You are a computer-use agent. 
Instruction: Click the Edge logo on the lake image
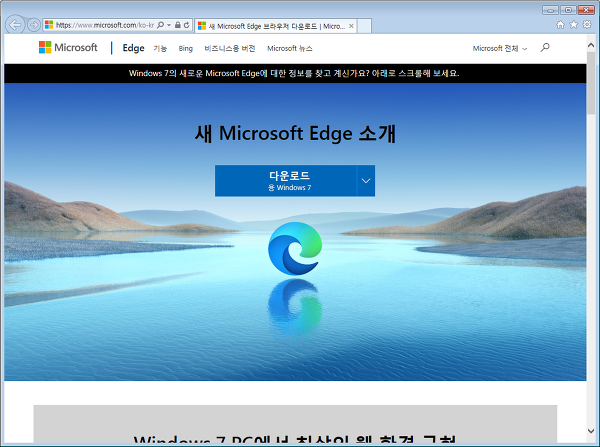295,248
